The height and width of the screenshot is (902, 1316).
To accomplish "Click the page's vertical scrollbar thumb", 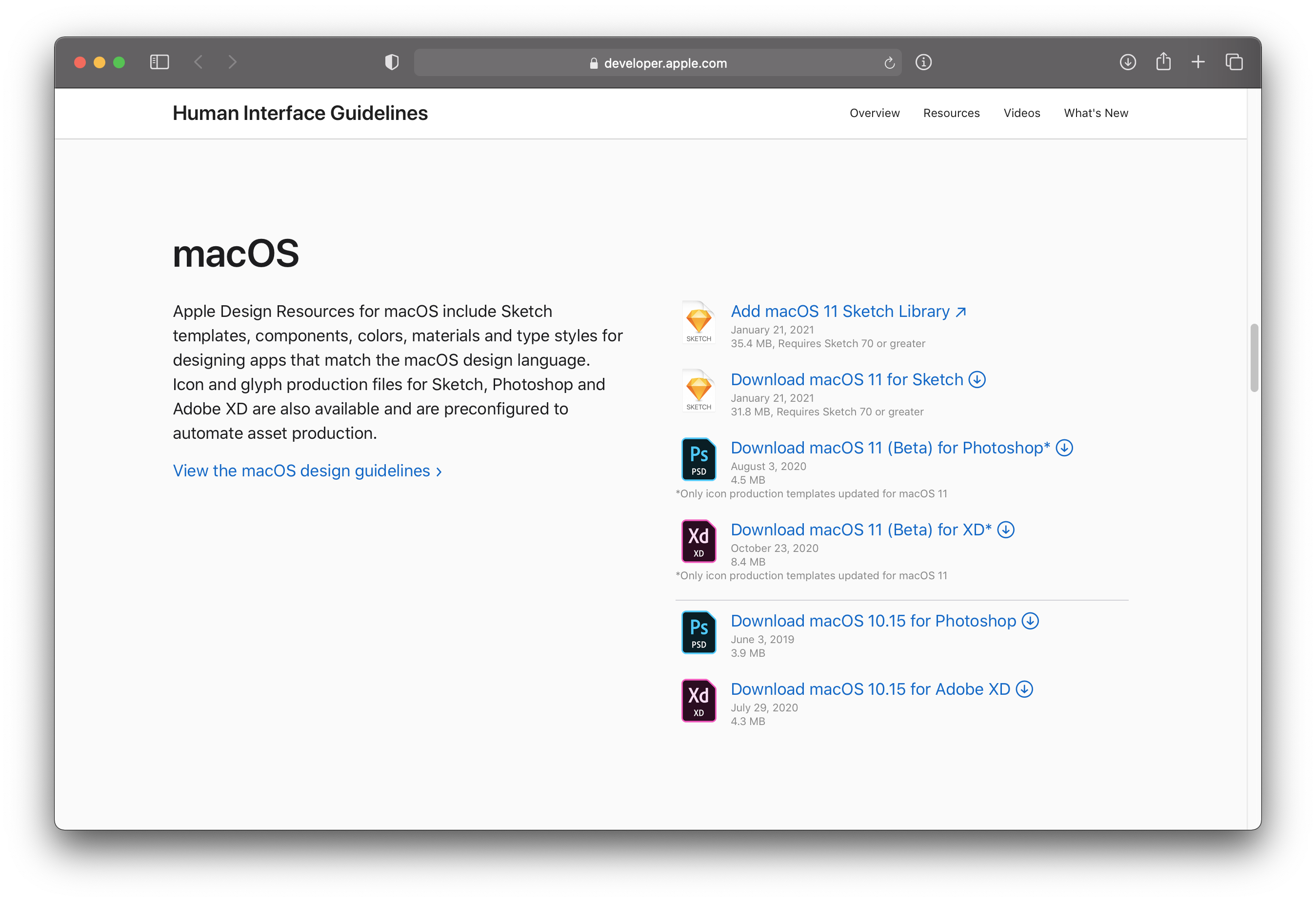I will tap(1254, 358).
